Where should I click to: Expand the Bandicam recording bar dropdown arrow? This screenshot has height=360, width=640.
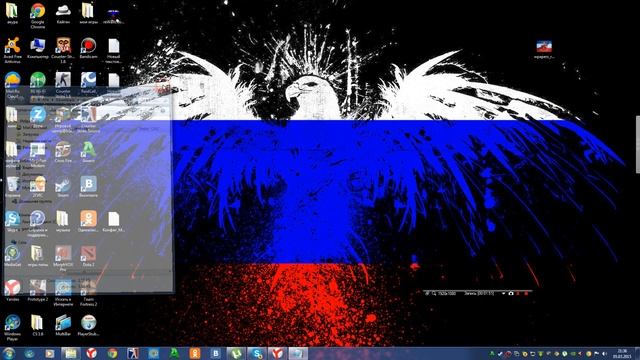(504, 293)
